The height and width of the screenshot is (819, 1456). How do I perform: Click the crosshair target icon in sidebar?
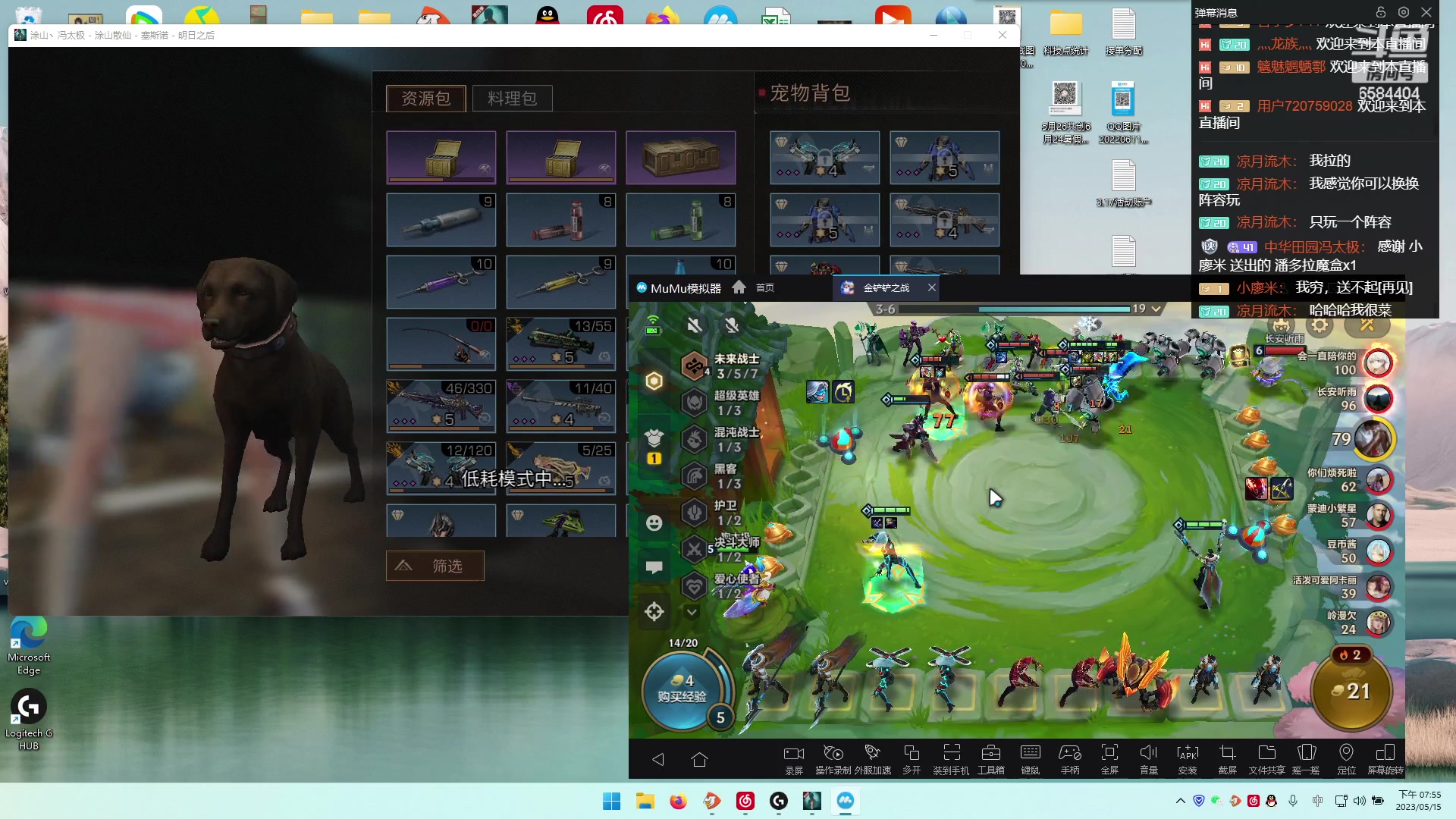[x=654, y=611]
